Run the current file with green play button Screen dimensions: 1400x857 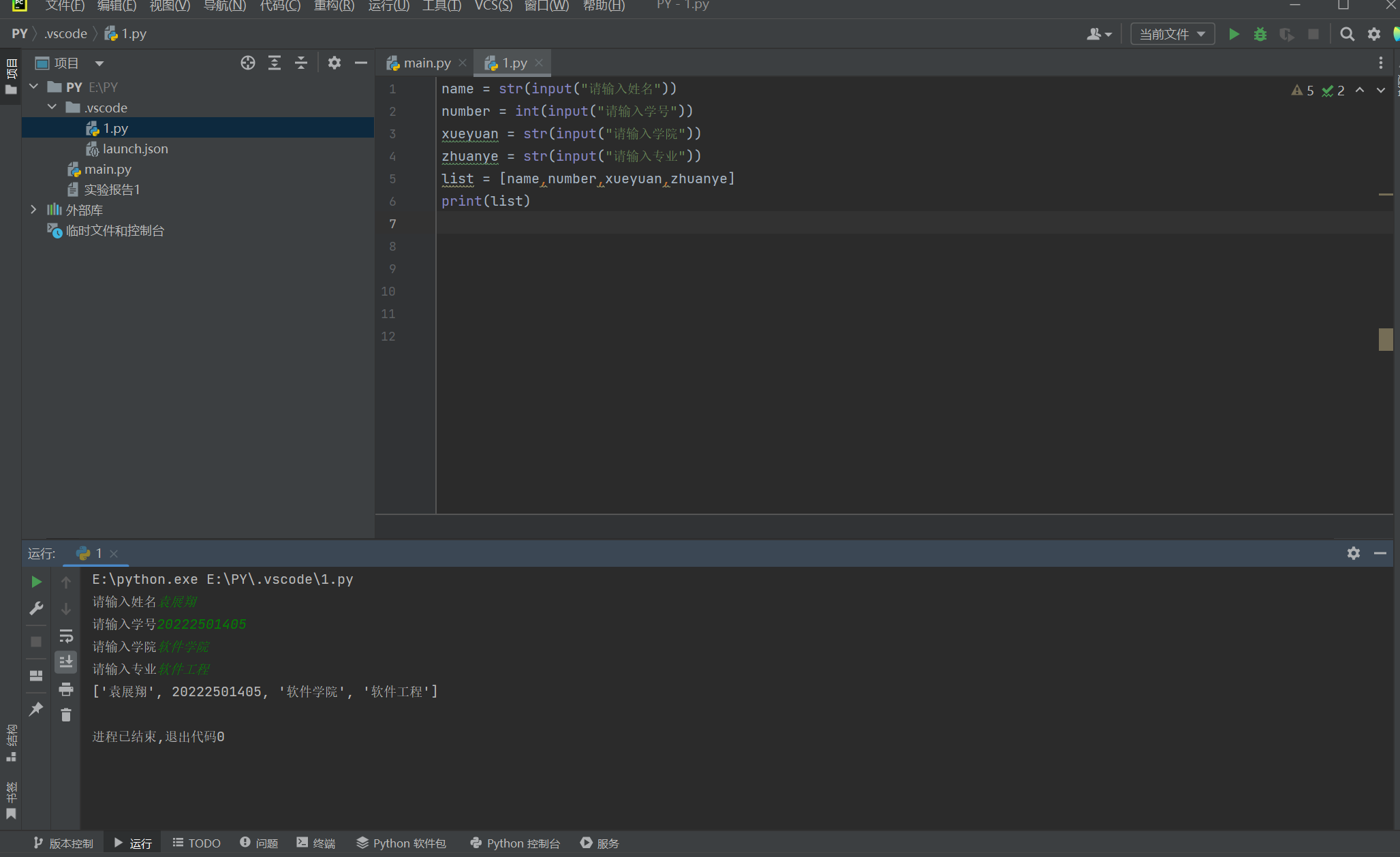click(1234, 34)
